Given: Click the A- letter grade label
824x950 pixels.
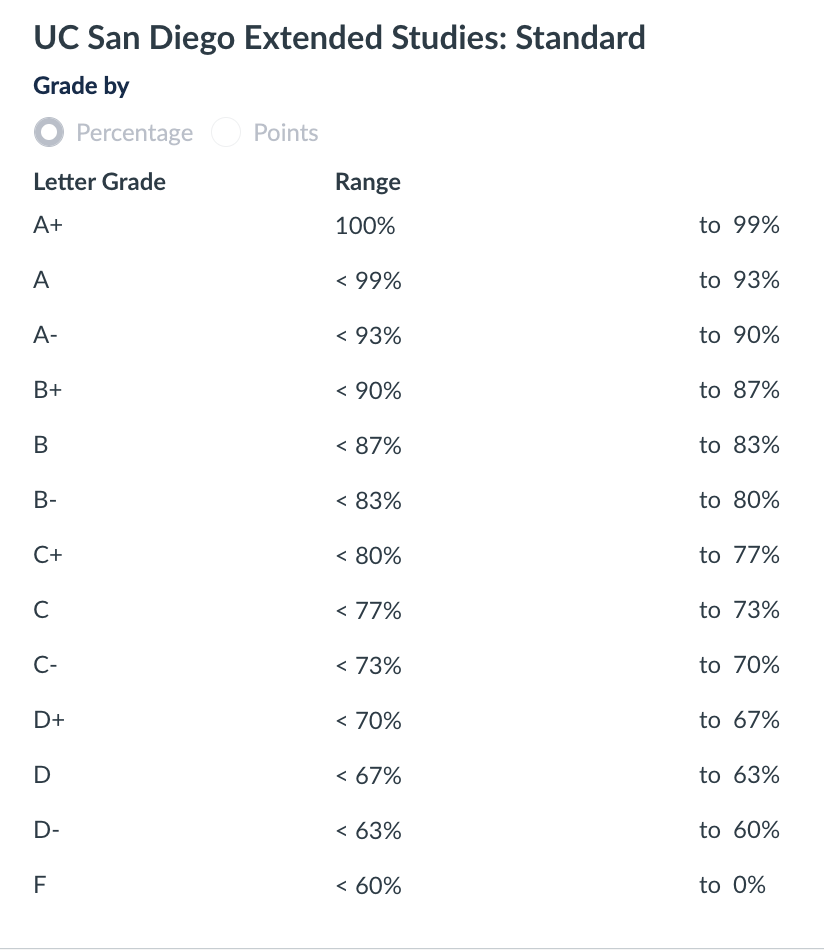Looking at the screenshot, I should [x=44, y=335].
